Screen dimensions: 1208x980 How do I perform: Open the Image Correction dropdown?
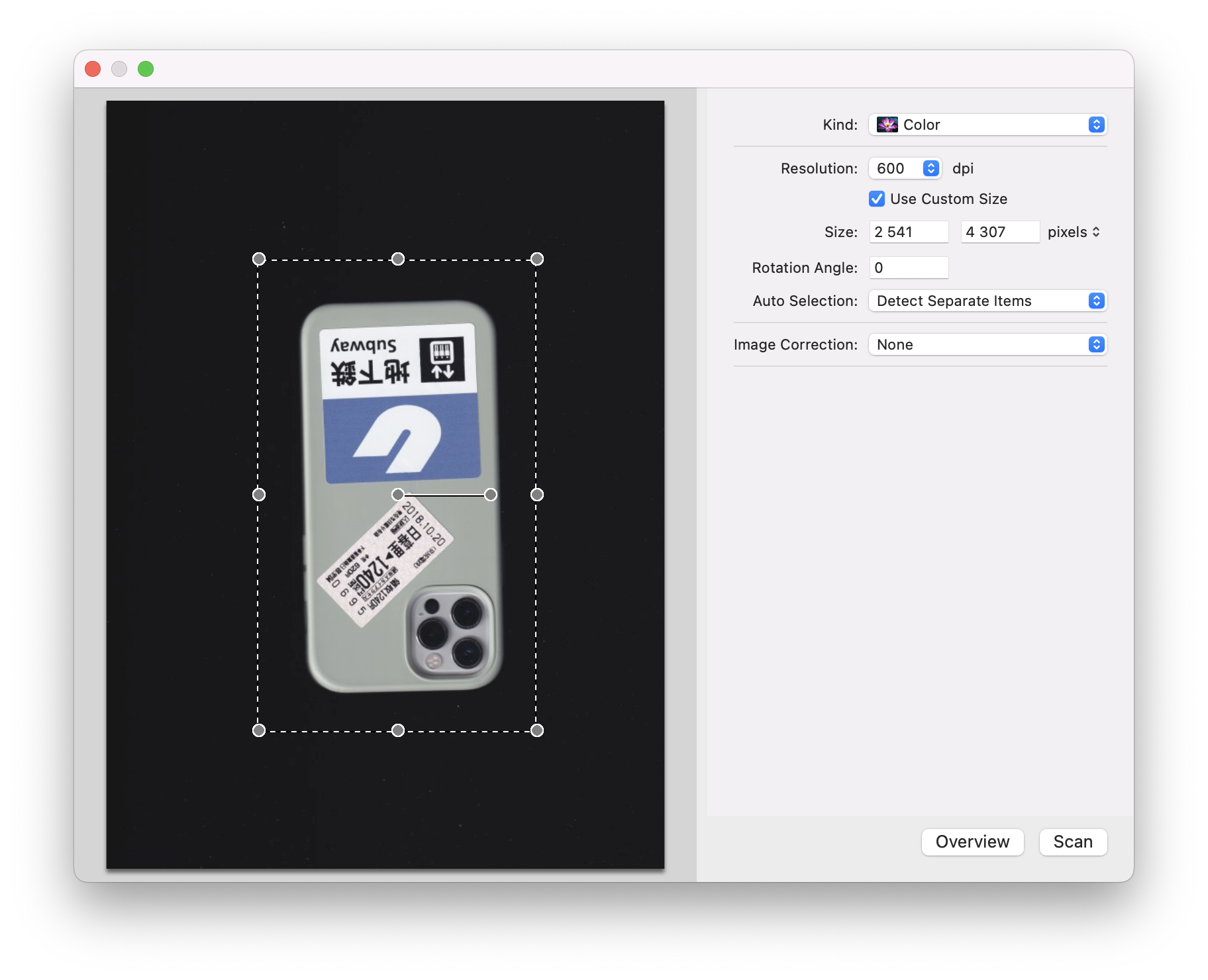987,344
